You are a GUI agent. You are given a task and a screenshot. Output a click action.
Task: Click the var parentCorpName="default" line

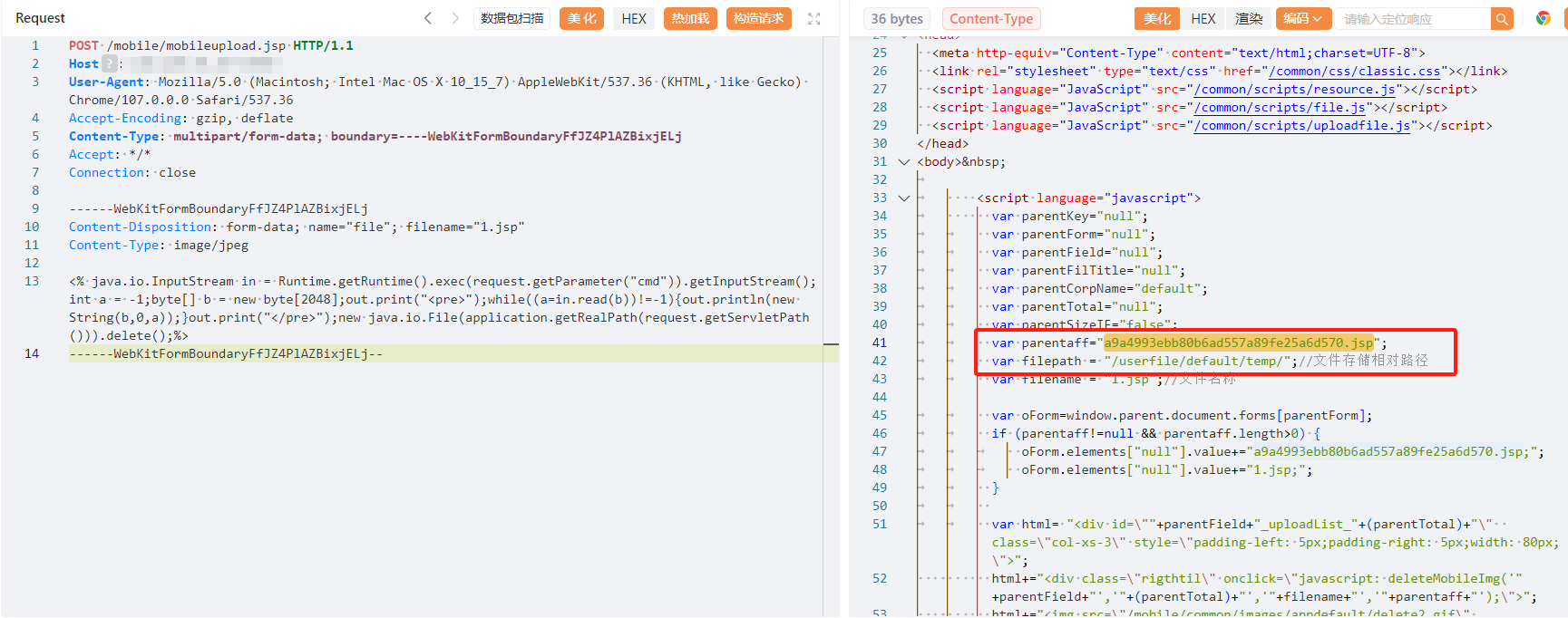(x=1099, y=288)
